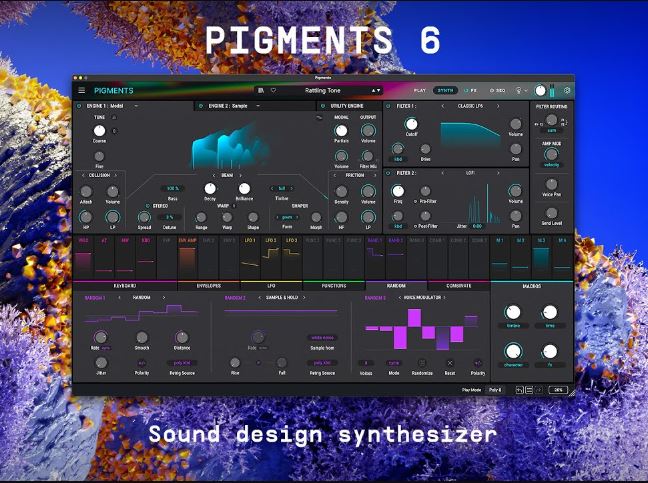648x483 pixels.
Task: Open Random 1 Retrig Source poly kbd dropdown
Action: [x=182, y=363]
